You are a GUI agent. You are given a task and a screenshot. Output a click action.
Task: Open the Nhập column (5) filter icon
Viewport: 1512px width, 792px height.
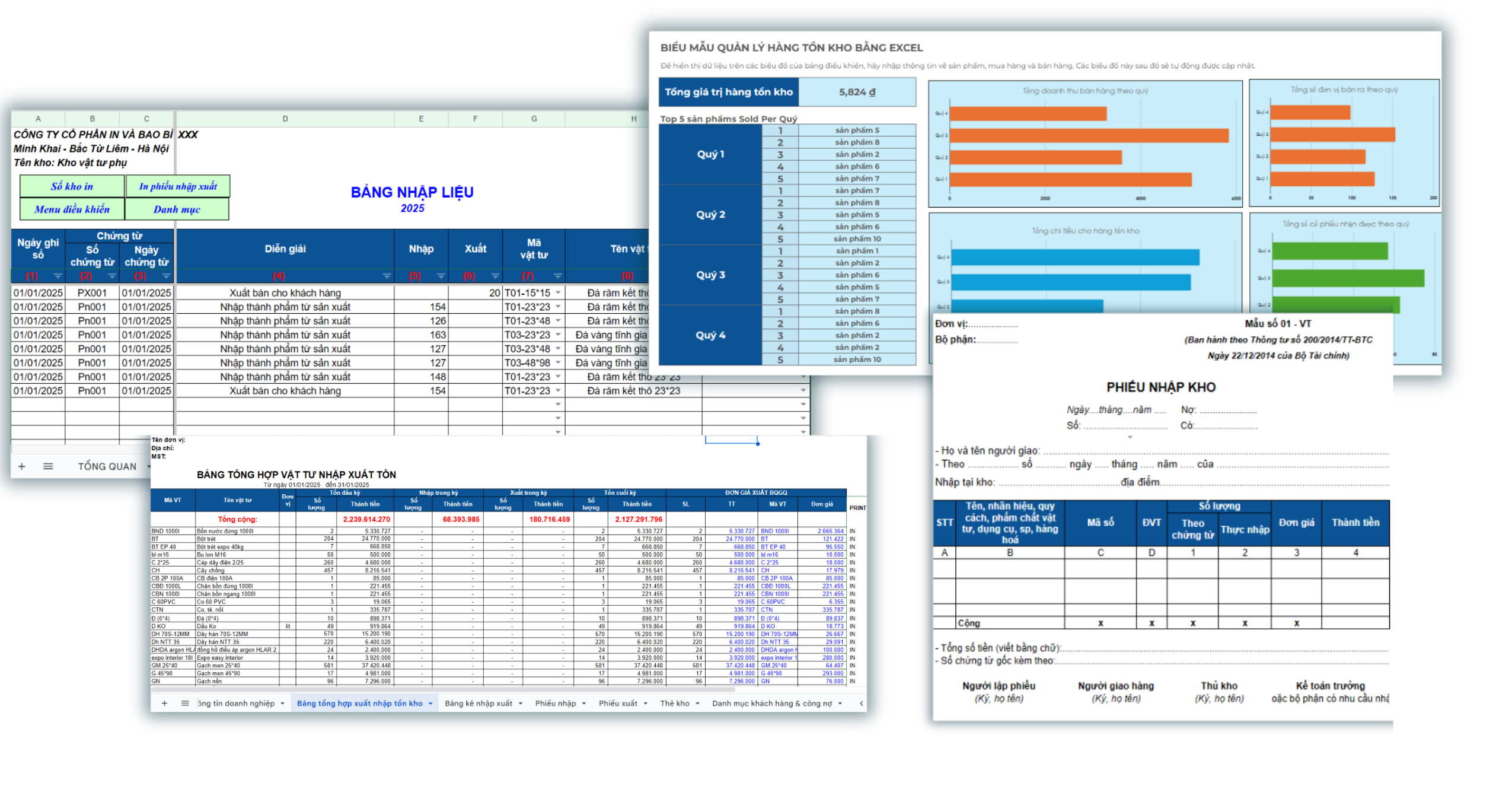click(441, 276)
